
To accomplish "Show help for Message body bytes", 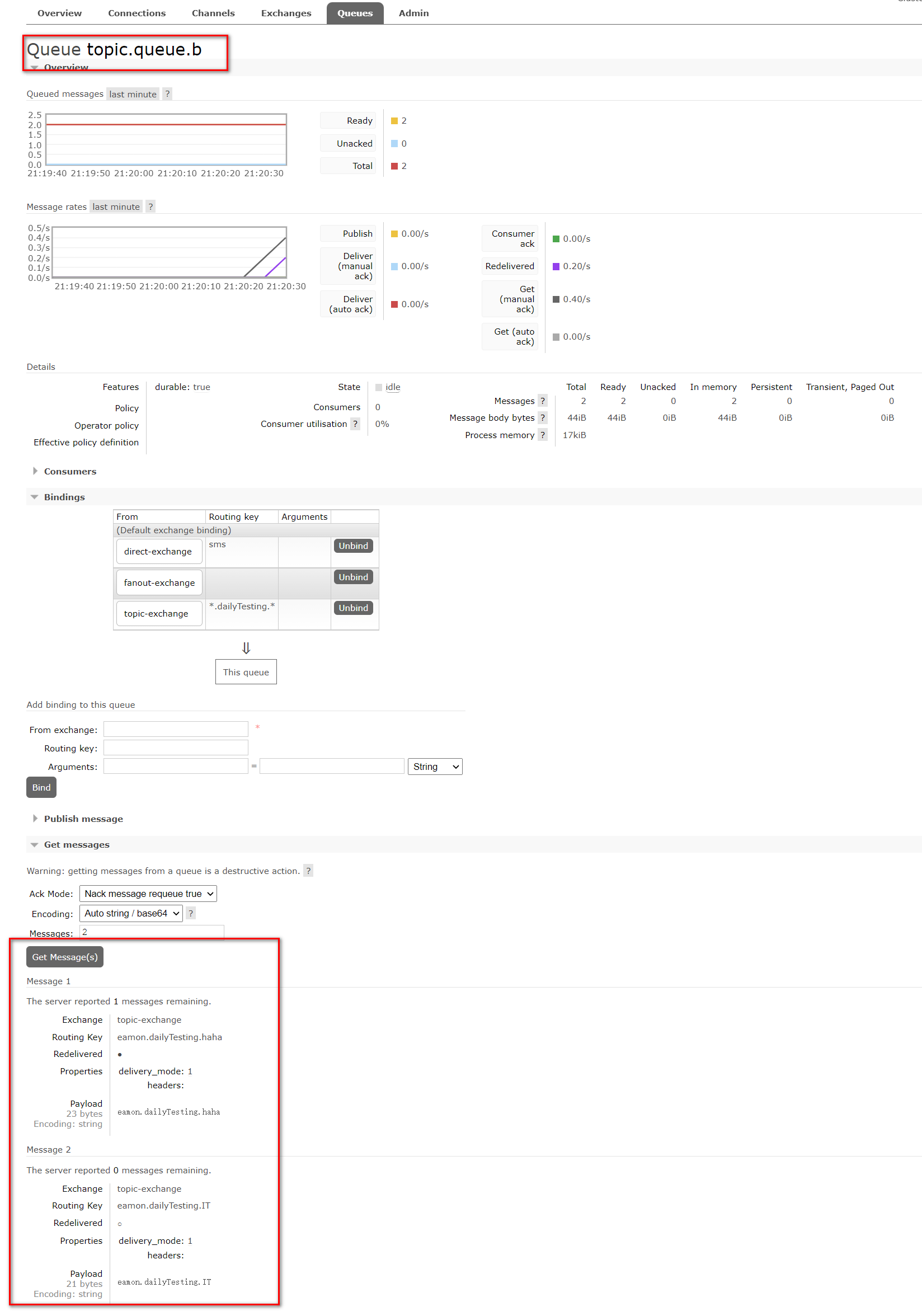I will (x=543, y=418).
